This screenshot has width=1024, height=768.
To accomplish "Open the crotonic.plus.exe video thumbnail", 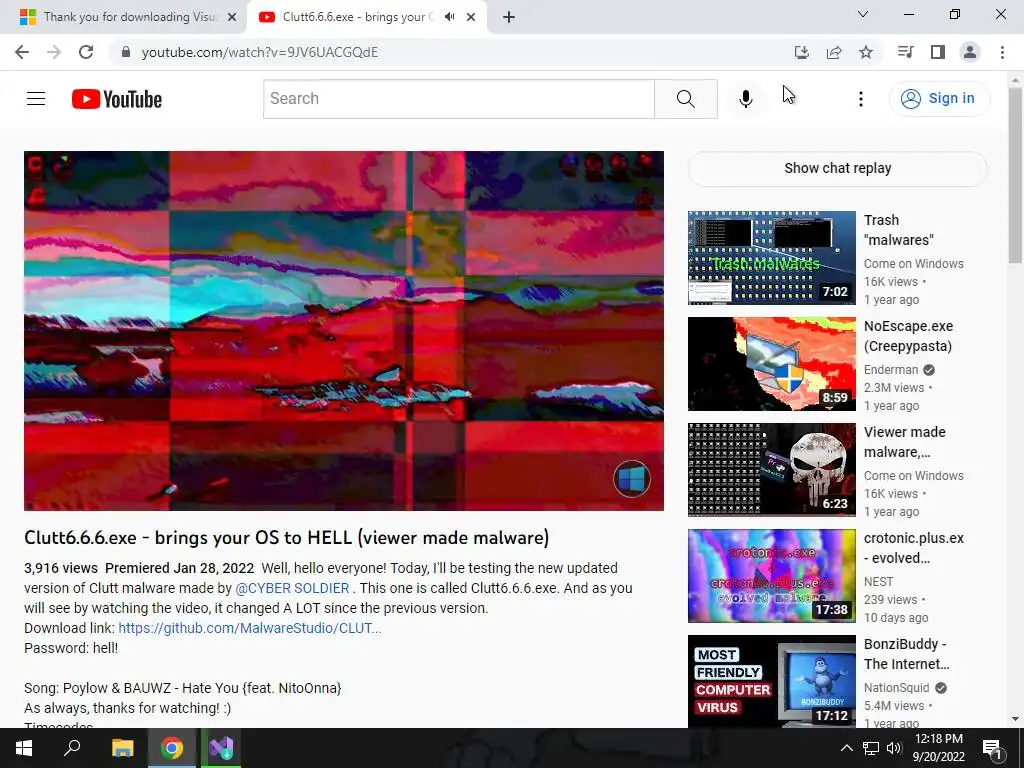I will tap(771, 575).
